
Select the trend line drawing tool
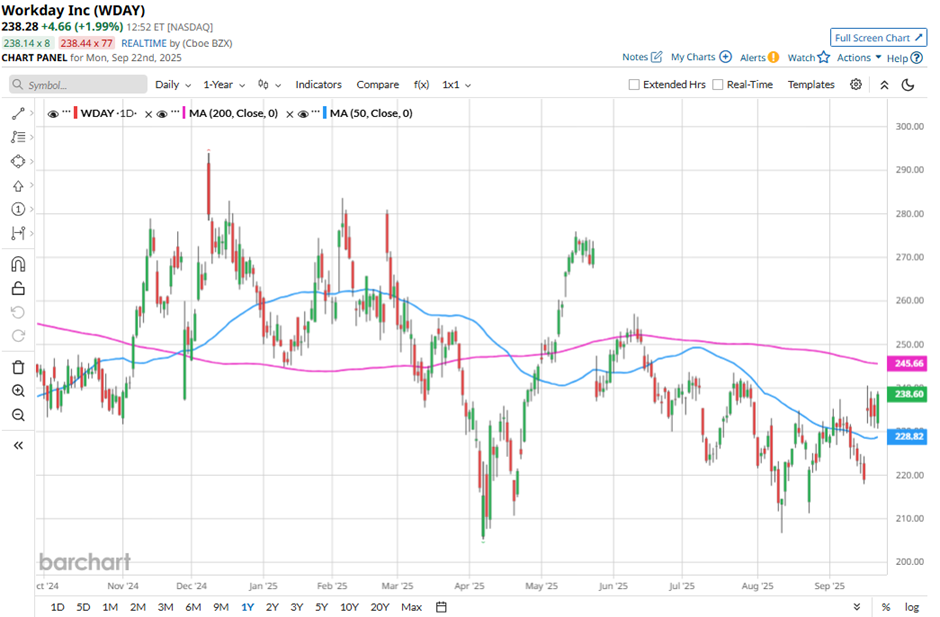[x=18, y=114]
